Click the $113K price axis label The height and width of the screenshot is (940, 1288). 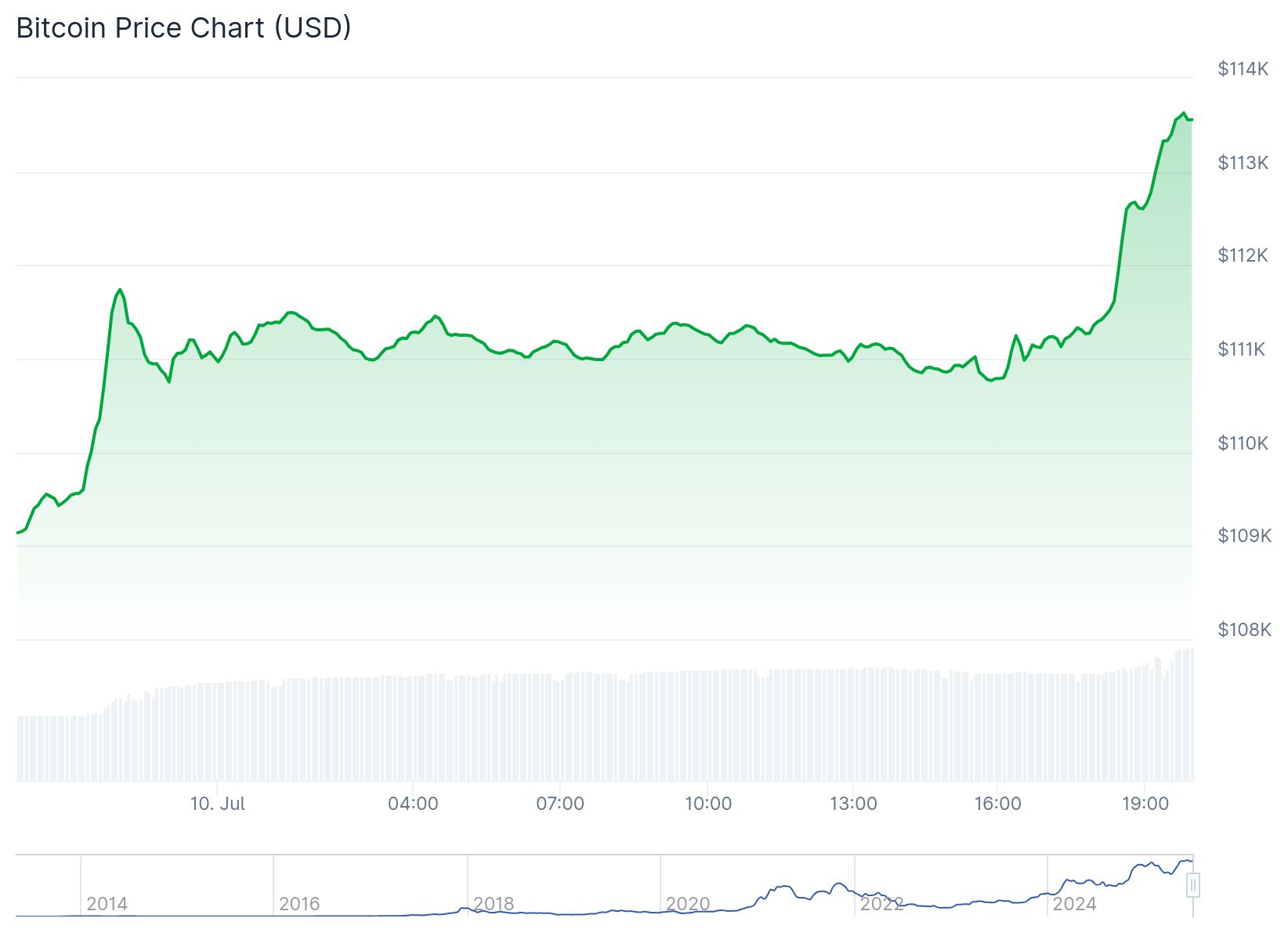click(x=1243, y=163)
